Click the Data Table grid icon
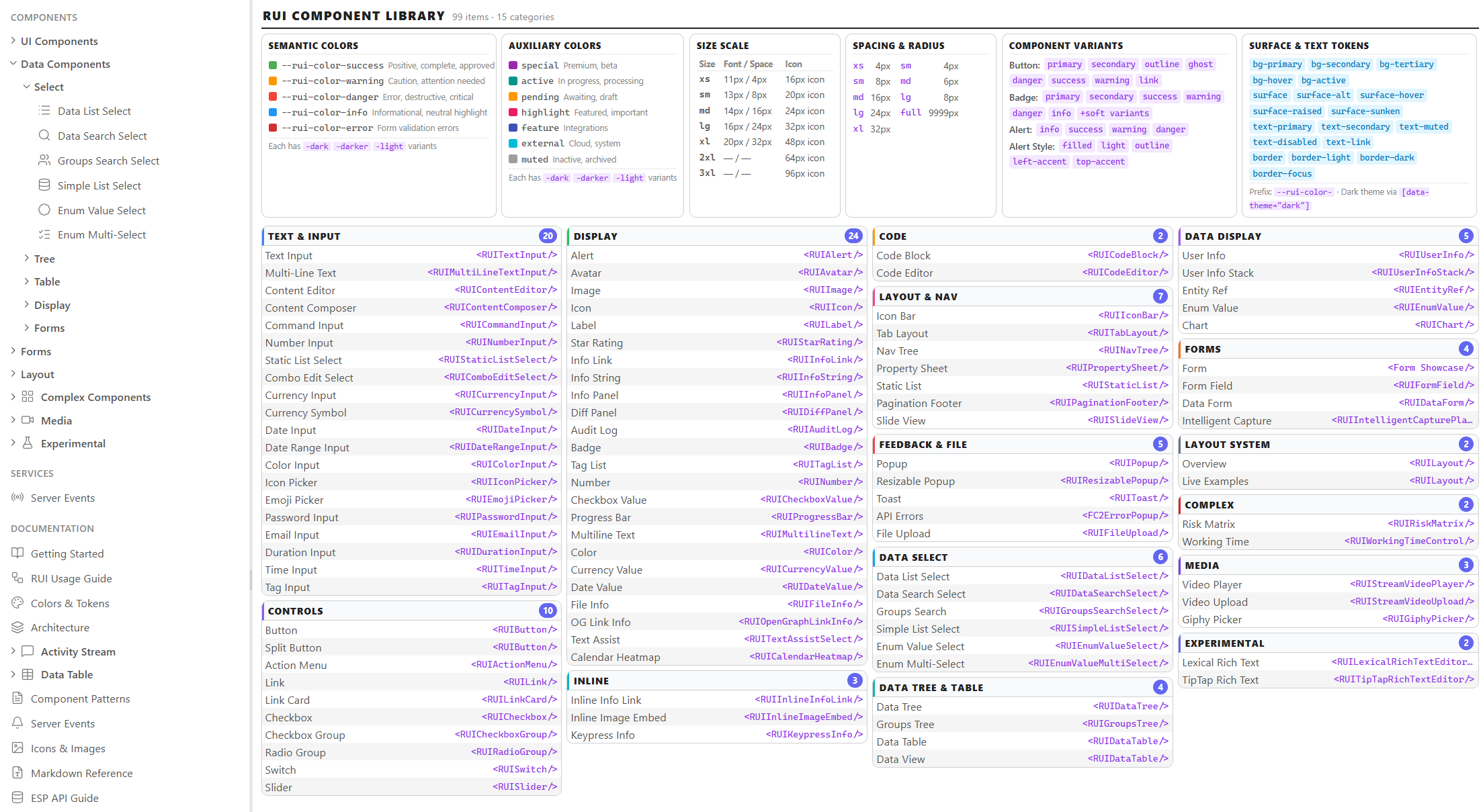 click(28, 674)
